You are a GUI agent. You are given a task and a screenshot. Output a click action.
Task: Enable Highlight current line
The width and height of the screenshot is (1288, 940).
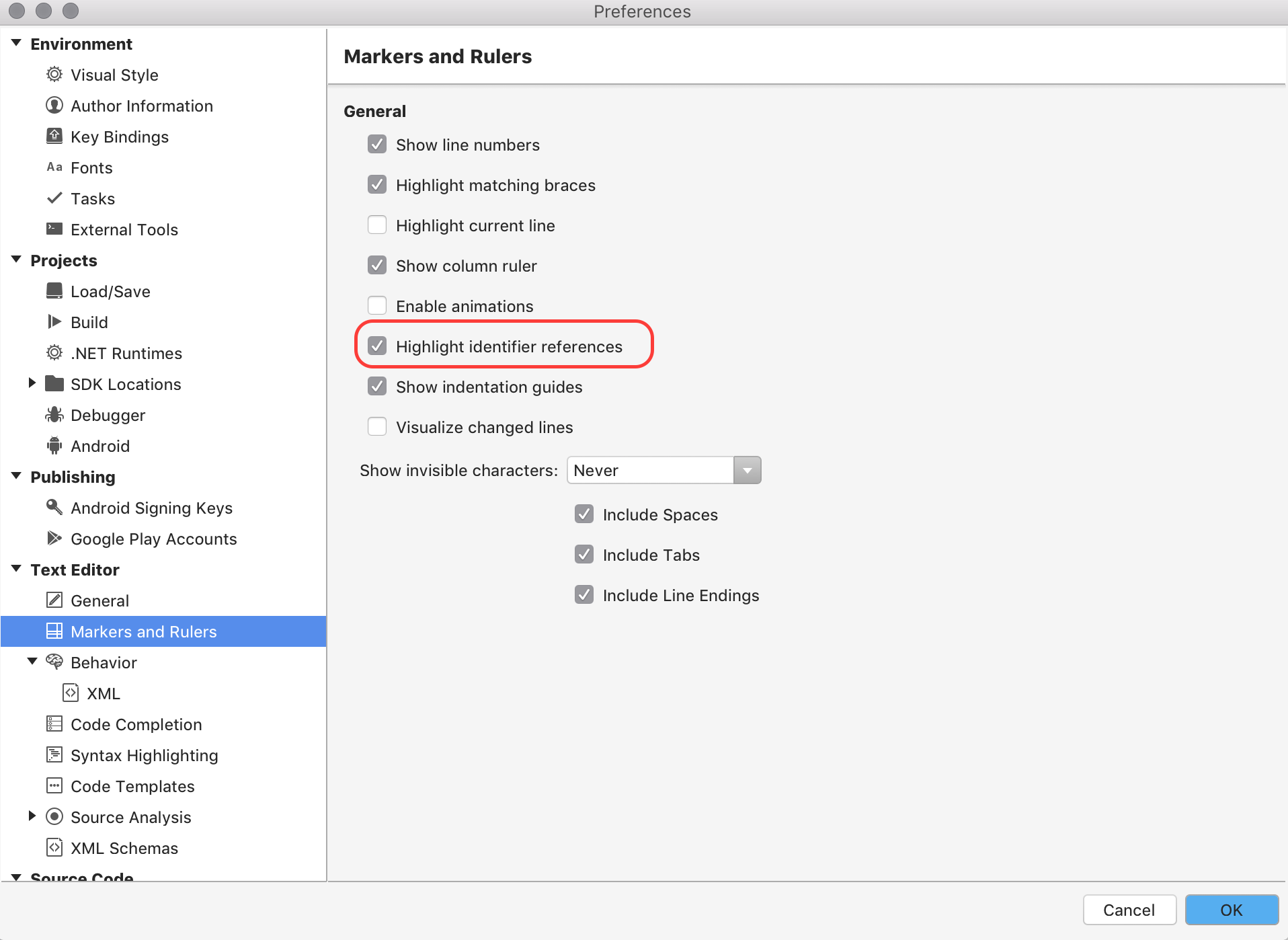pyautogui.click(x=377, y=225)
